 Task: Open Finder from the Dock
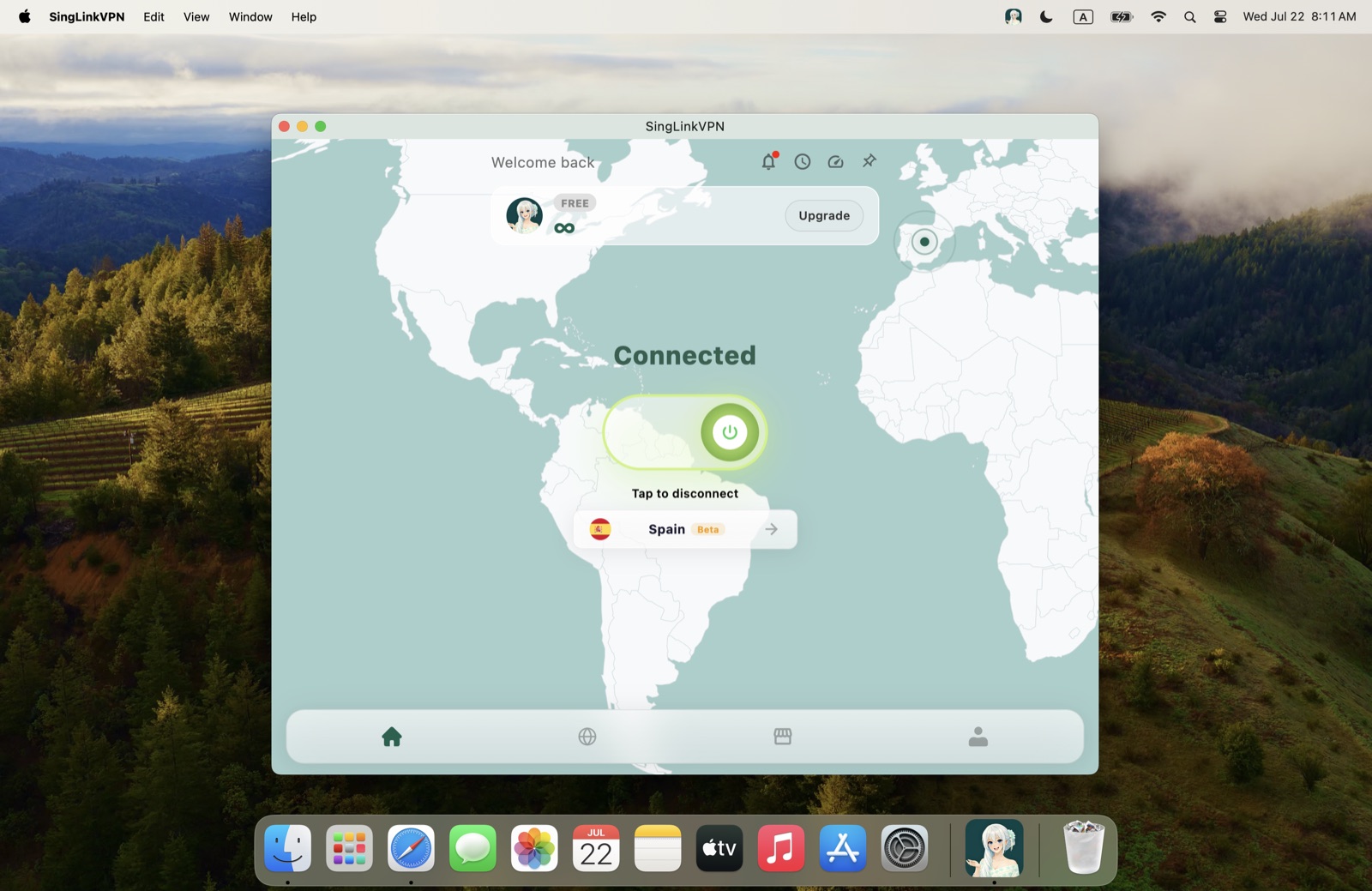point(288,848)
